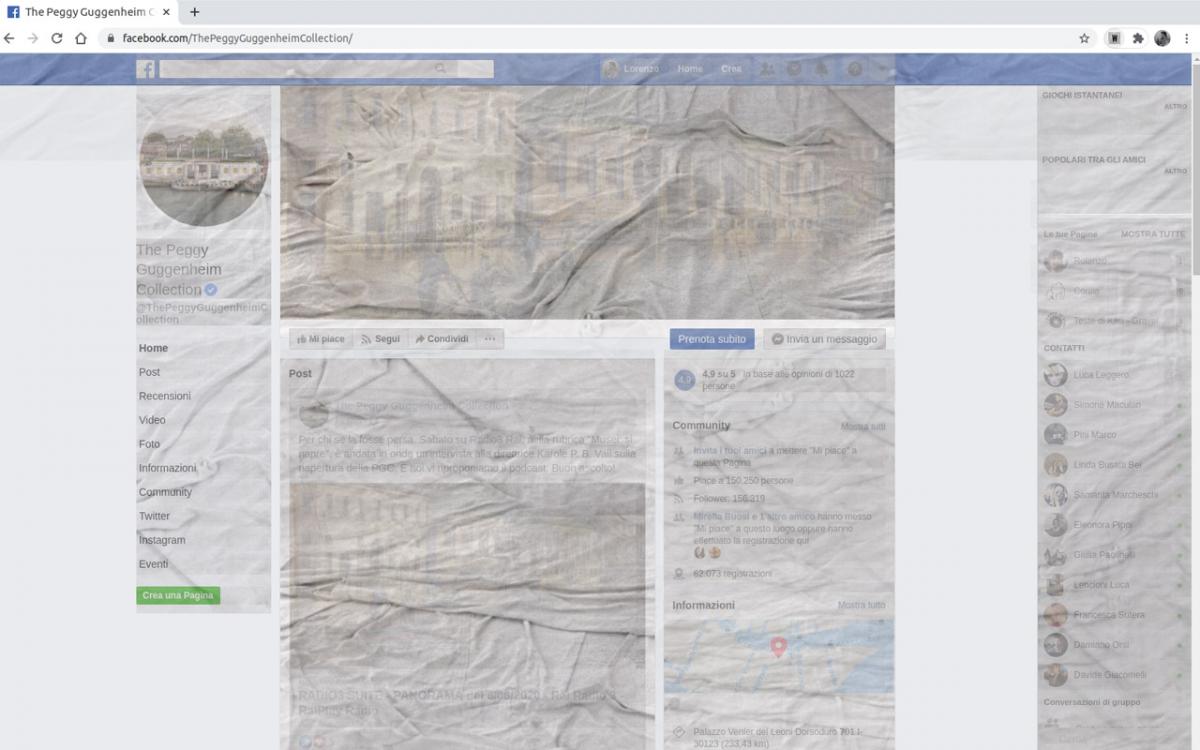
Task: Bookmark this page with the star icon
Action: pyautogui.click(x=1084, y=38)
